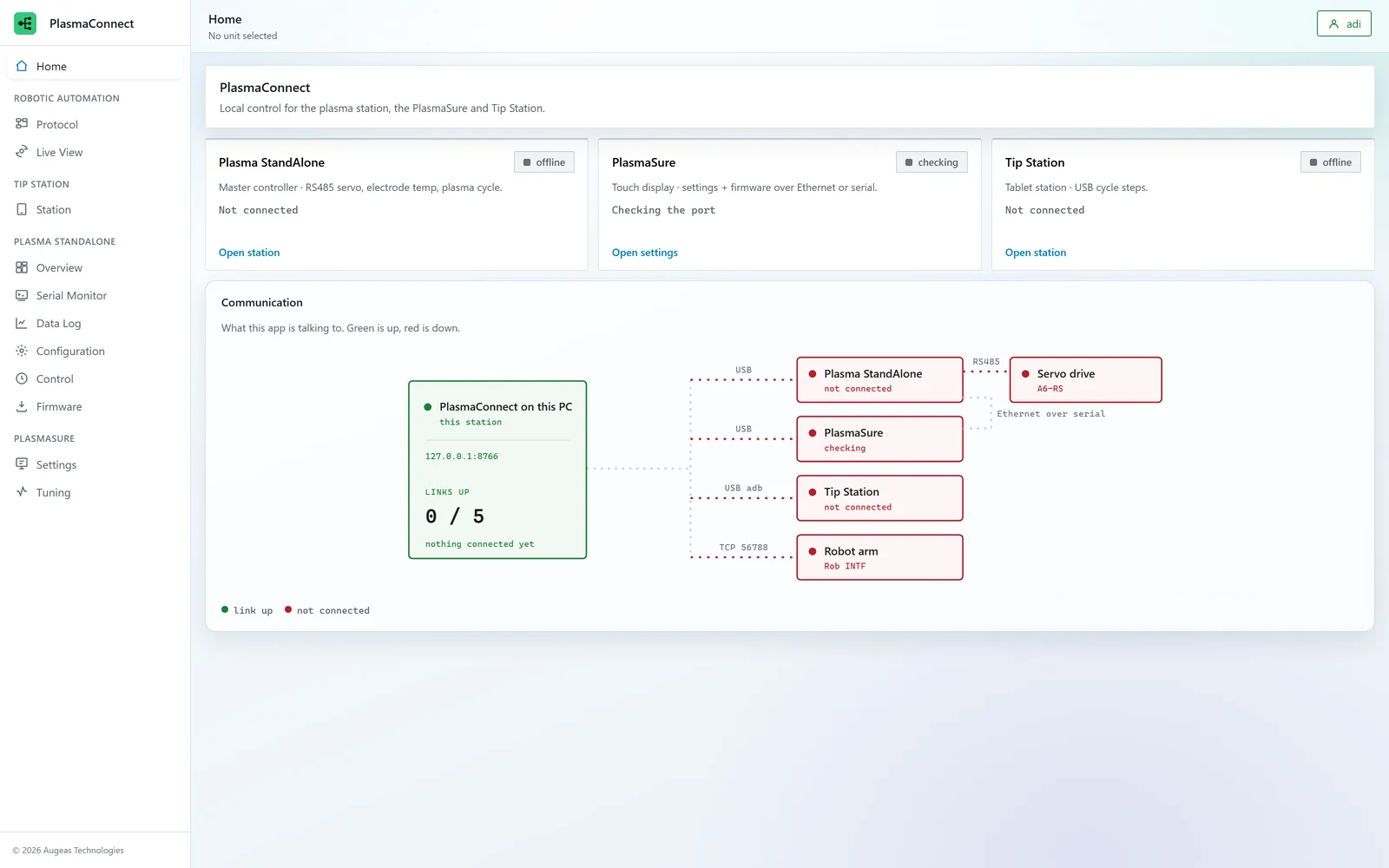The image size is (1389, 868).
Task: Click the Data Log chart icon
Action: click(22, 323)
